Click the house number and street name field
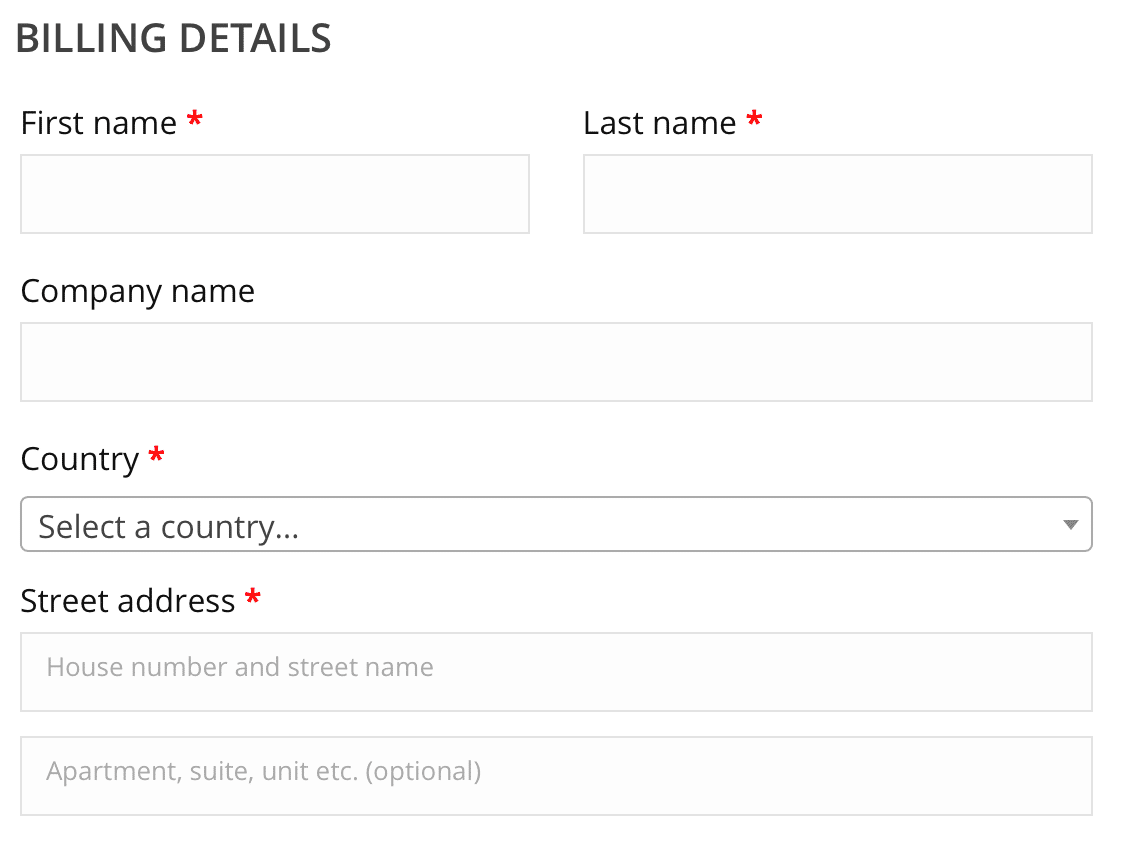 pos(556,671)
